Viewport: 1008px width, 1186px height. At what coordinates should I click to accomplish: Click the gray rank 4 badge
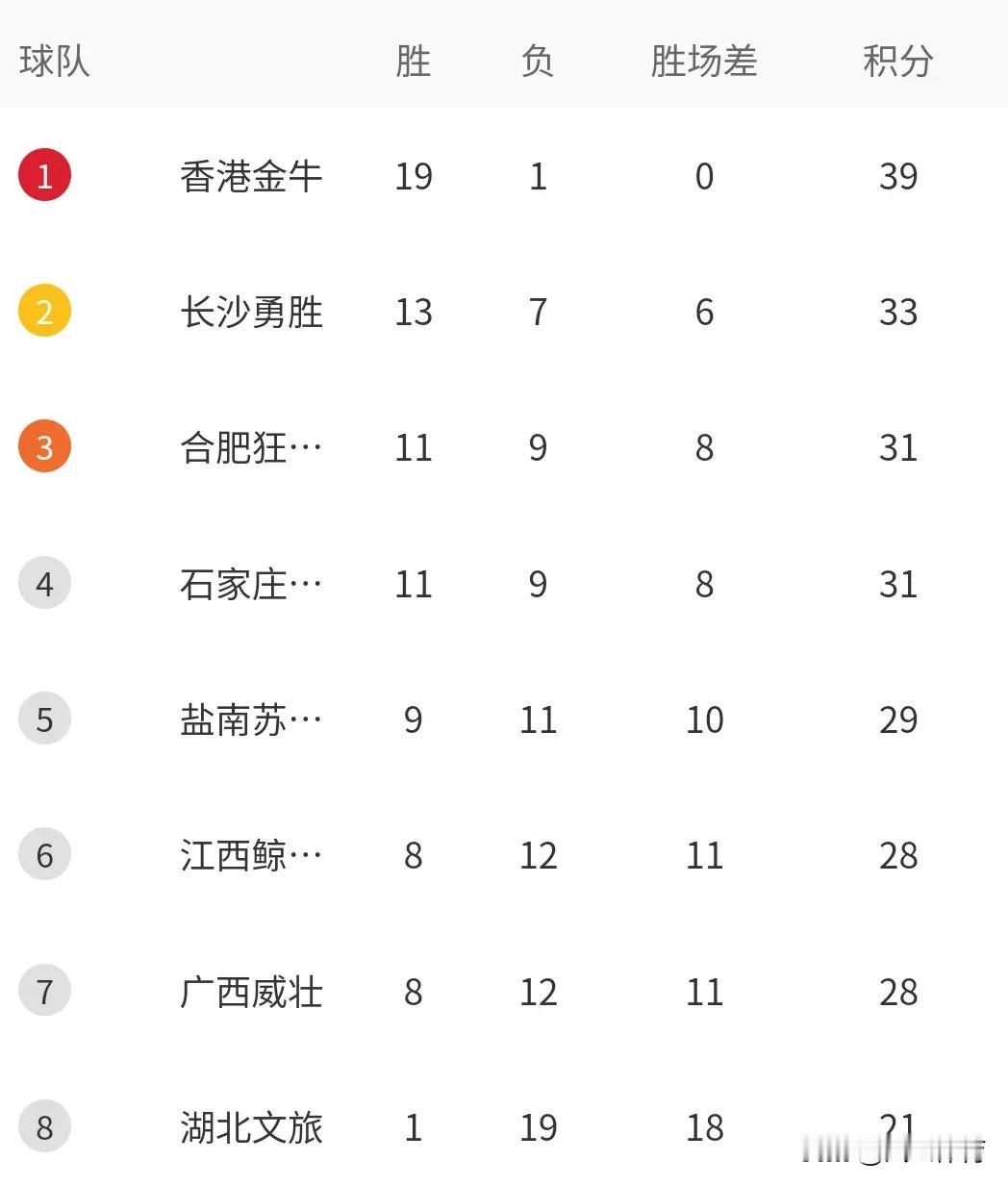pos(44,583)
